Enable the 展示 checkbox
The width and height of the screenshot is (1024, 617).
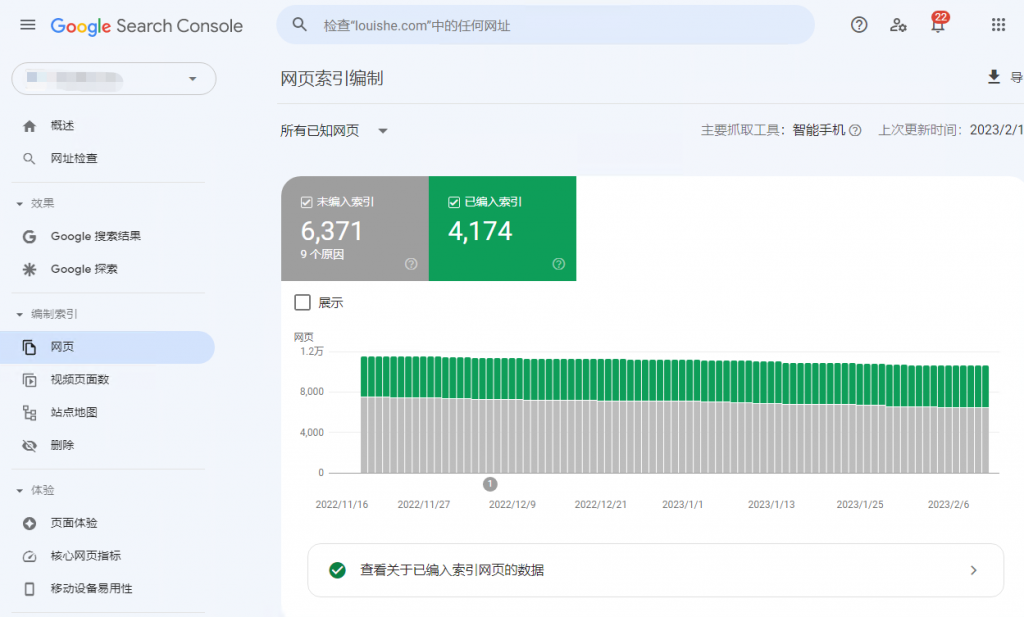pos(302,302)
